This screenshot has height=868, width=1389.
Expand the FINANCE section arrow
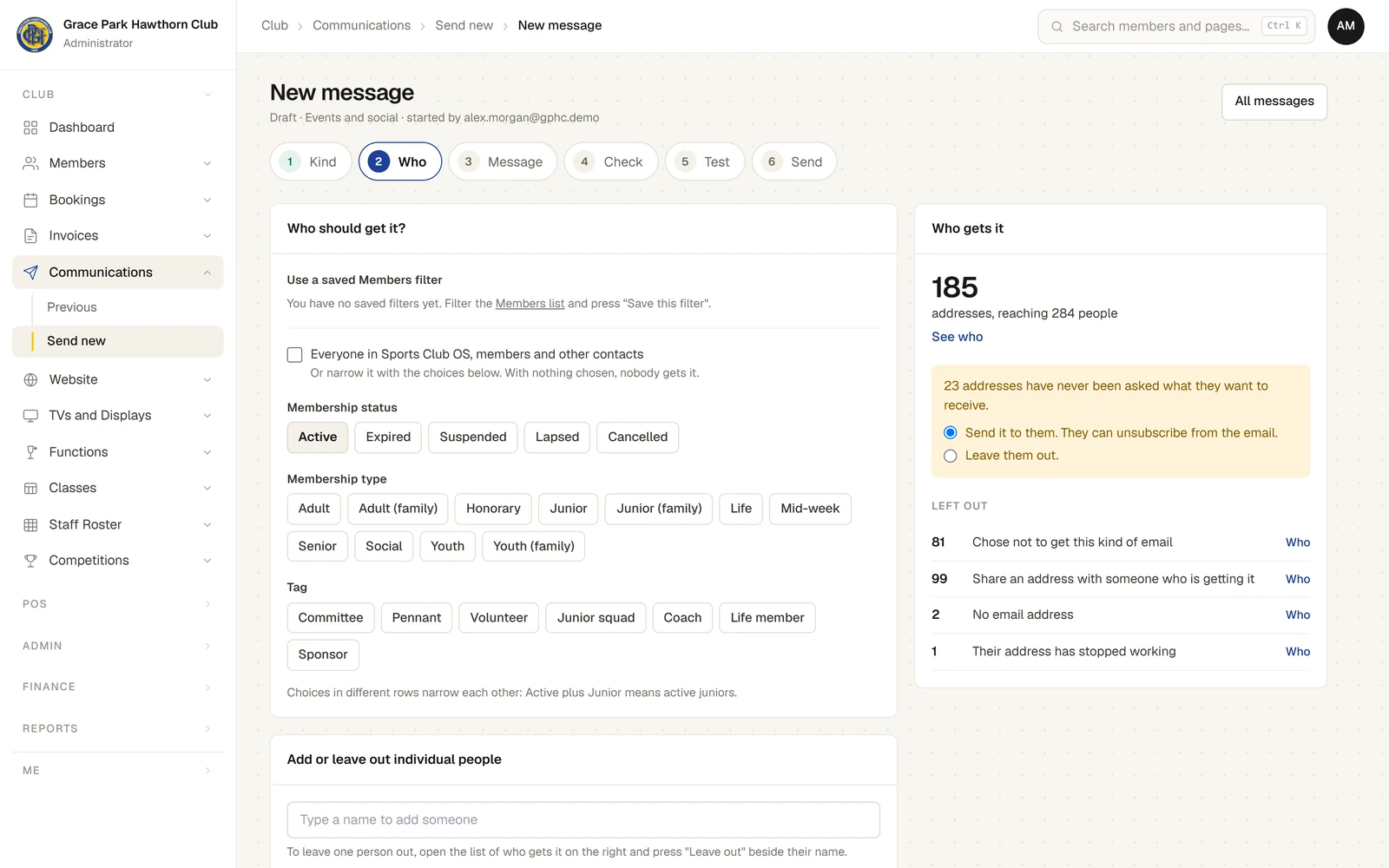coord(207,687)
